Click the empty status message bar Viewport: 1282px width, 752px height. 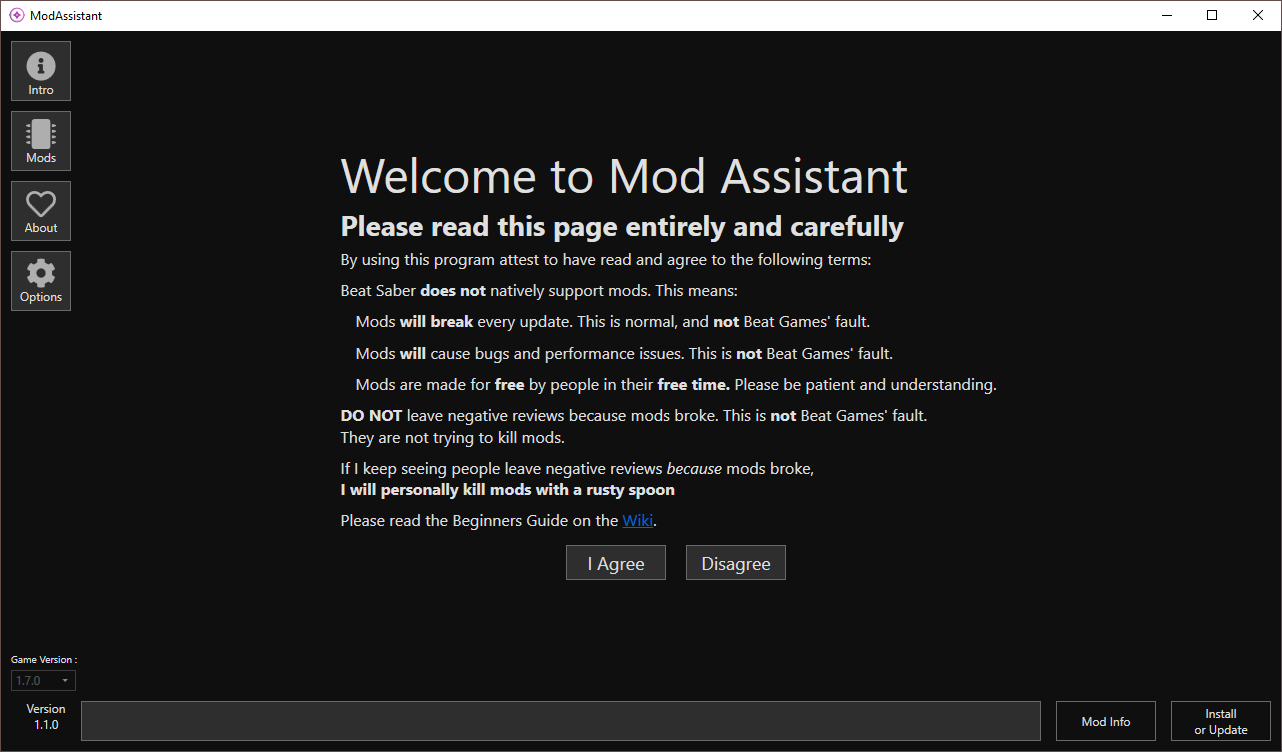click(561, 721)
